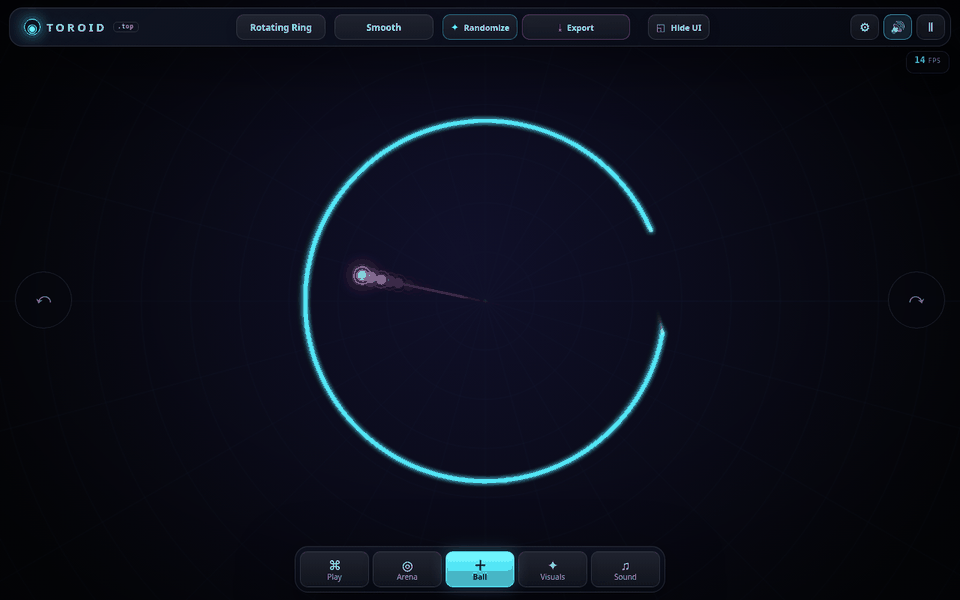Click the Randomize button
Screen dimensions: 960x600
(x=480, y=28)
